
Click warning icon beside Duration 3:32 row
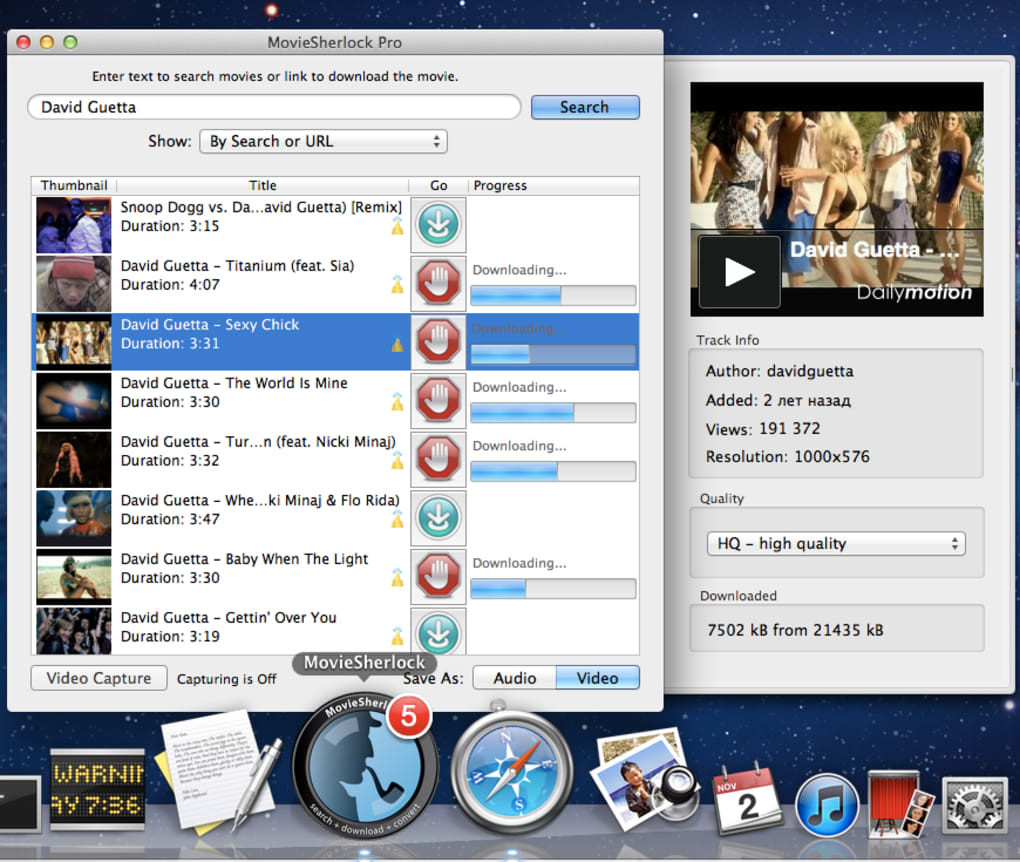click(397, 461)
